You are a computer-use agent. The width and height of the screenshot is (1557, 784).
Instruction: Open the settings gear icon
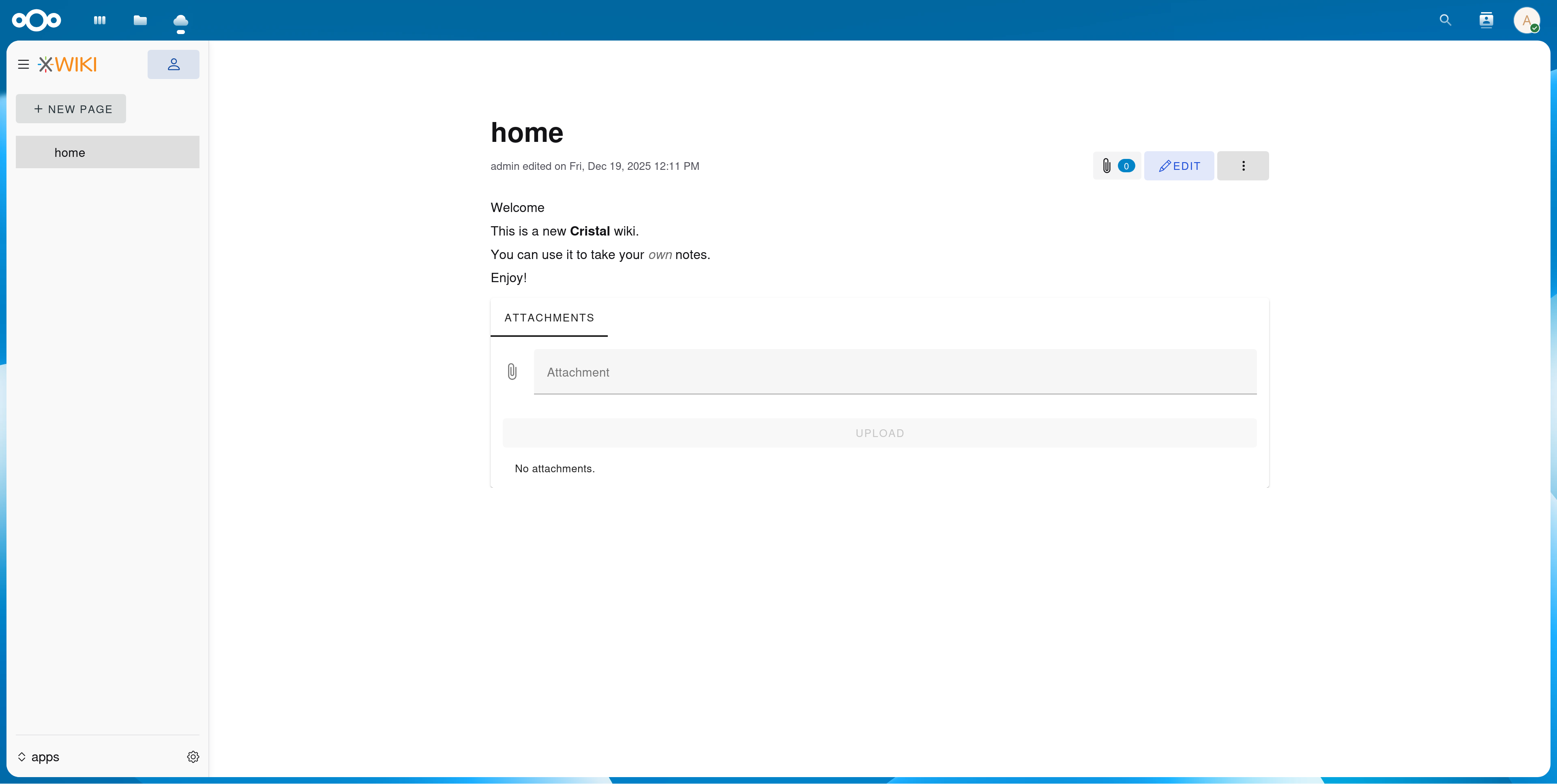[x=193, y=757]
